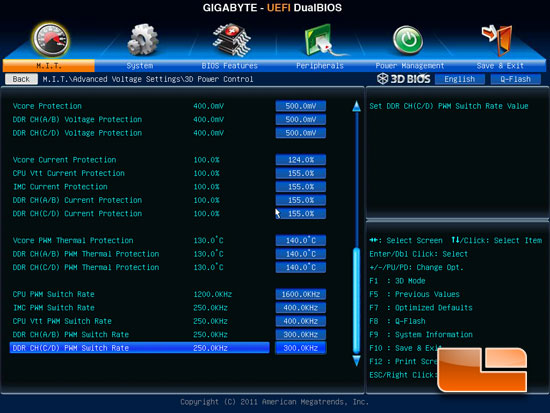Edit DDR CH(C/D) Current Protection value
Viewport: 550px width, 413px height.
pyautogui.click(x=301, y=213)
